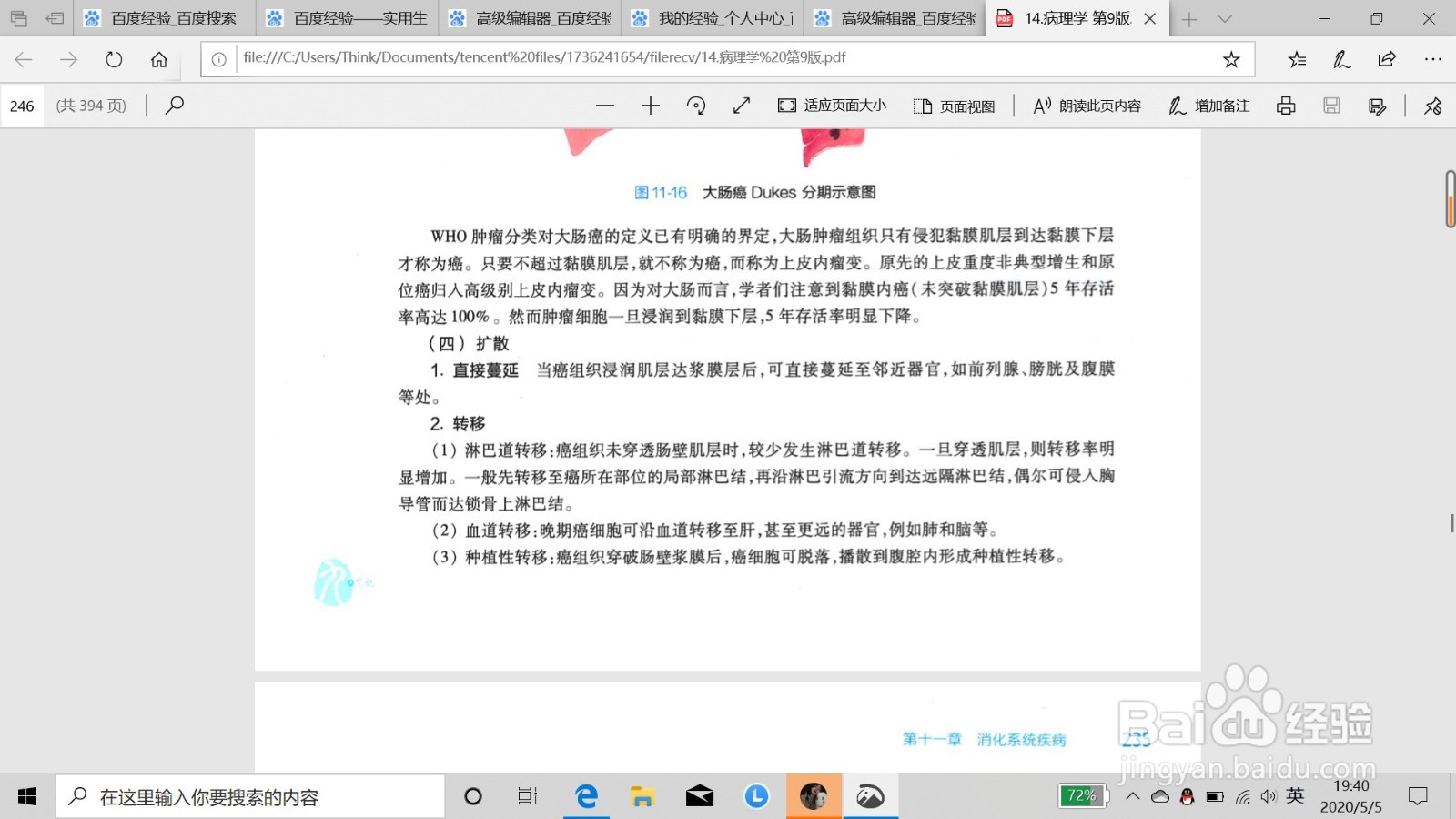1456x819 pixels.
Task: Set these tabs aside
Action: point(55,18)
